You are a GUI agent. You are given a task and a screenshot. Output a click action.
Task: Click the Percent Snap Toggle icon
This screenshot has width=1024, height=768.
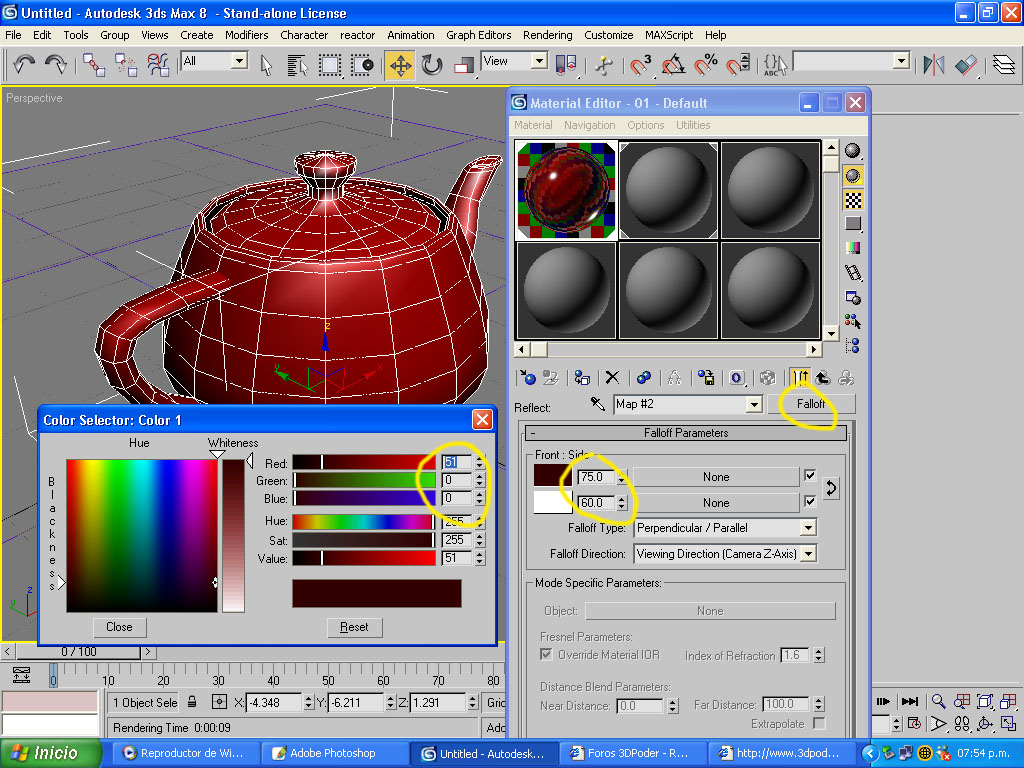coord(705,65)
